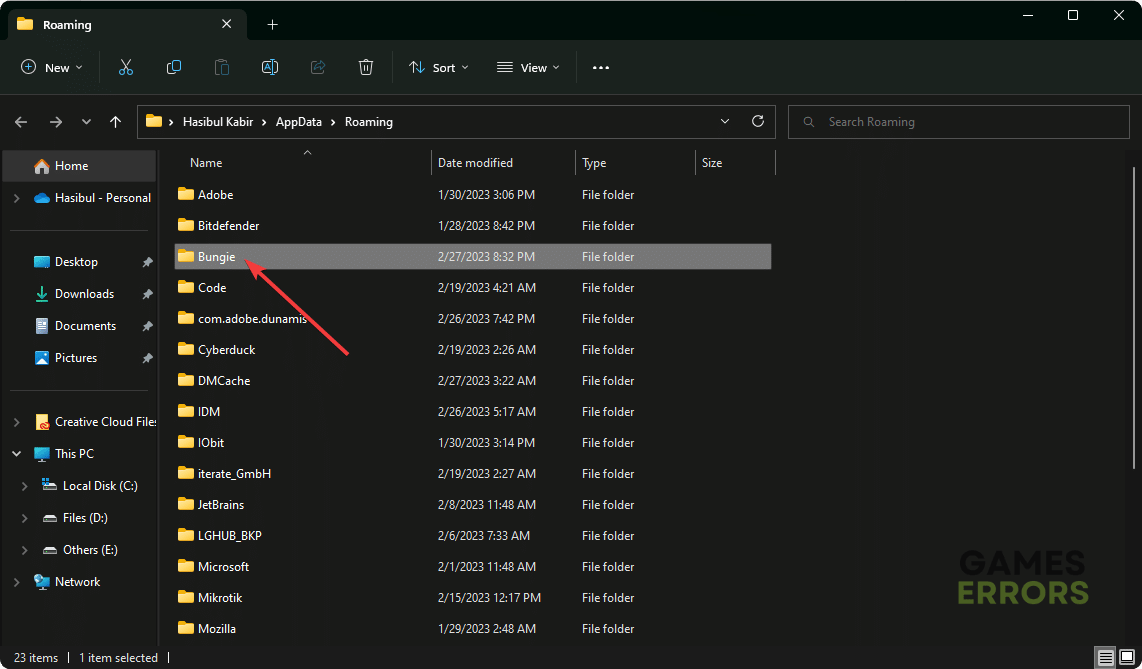
Task: Go up one directory level
Action: point(116,121)
